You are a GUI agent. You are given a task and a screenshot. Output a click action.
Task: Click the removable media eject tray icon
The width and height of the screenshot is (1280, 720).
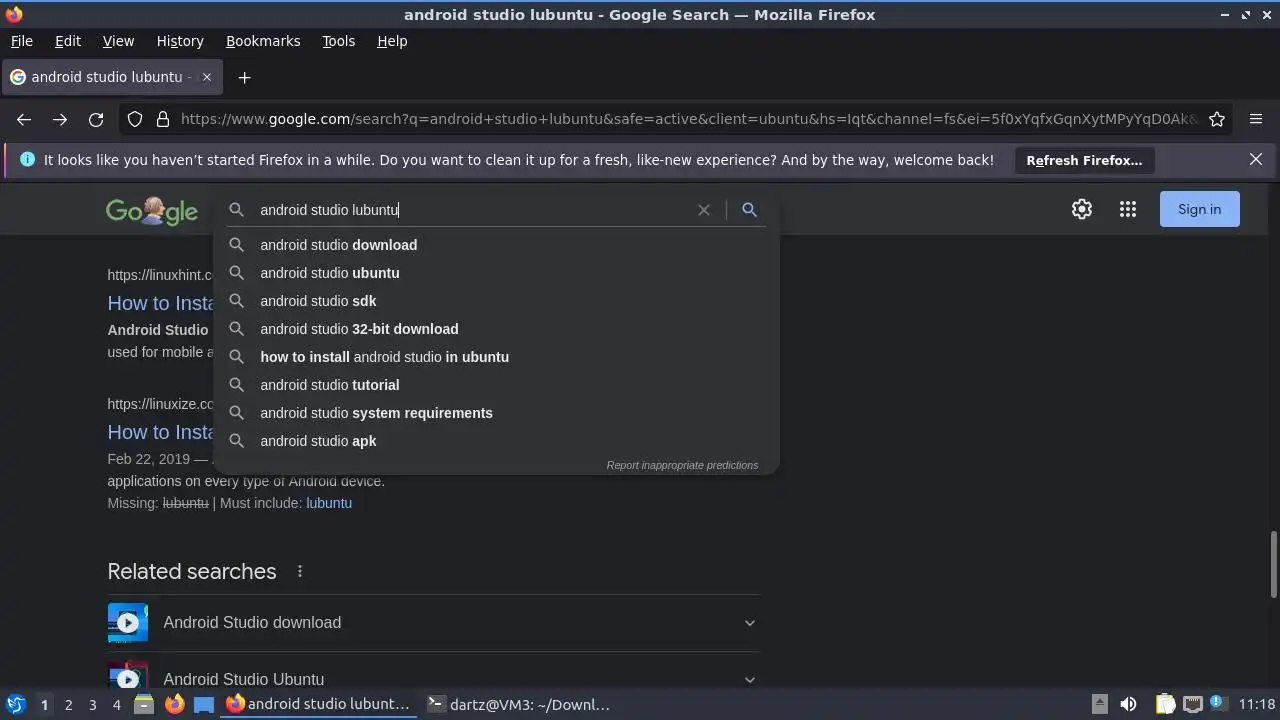coord(1099,705)
